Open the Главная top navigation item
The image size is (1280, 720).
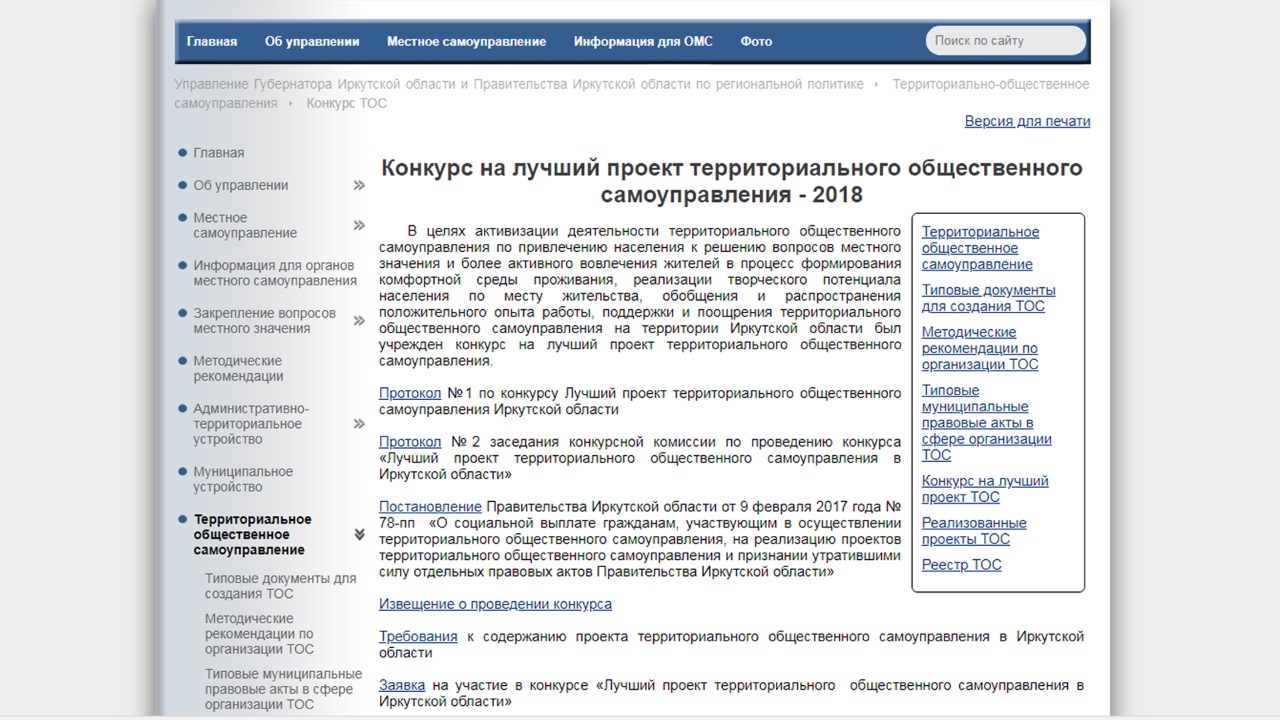click(x=212, y=41)
